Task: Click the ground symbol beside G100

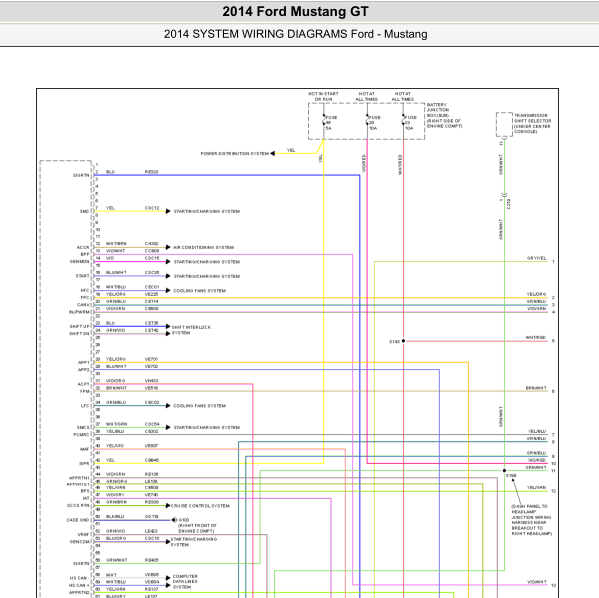Action: pos(174,520)
